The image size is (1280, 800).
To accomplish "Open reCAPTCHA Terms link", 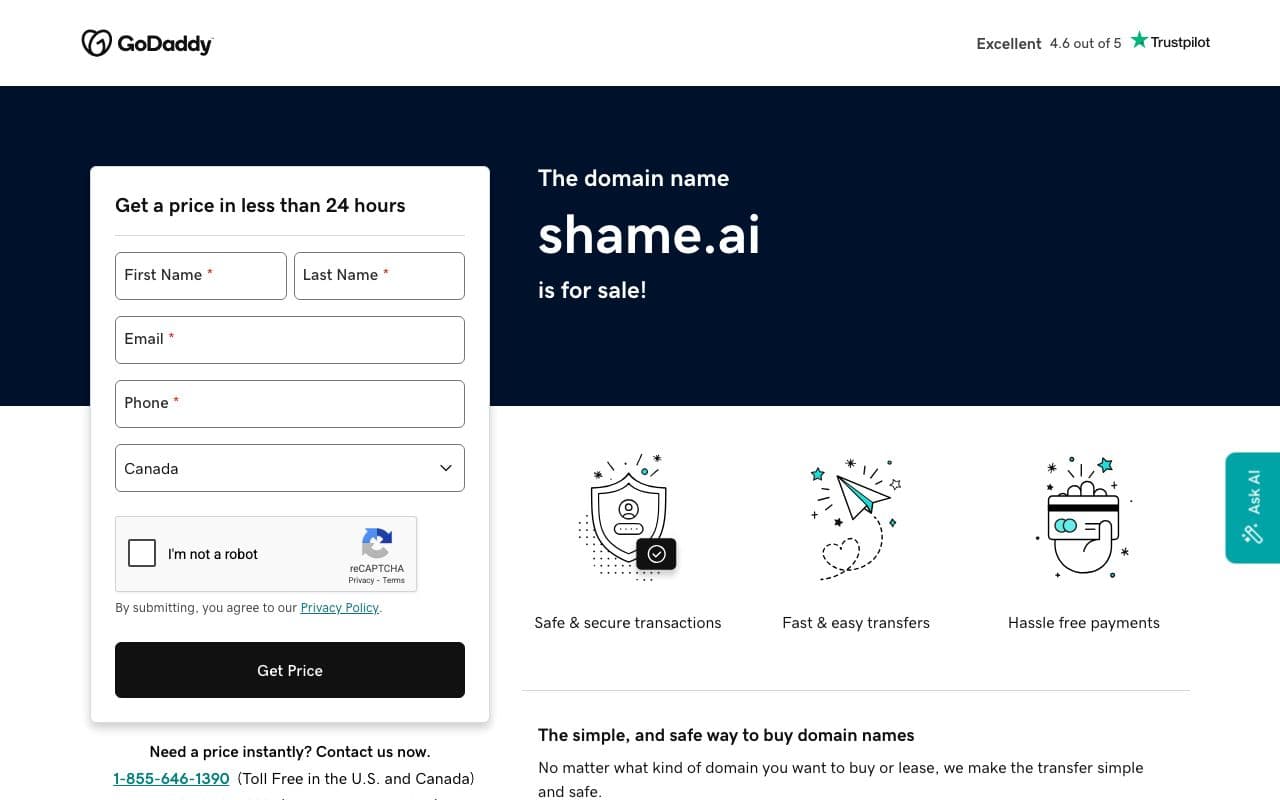I will pos(394,579).
